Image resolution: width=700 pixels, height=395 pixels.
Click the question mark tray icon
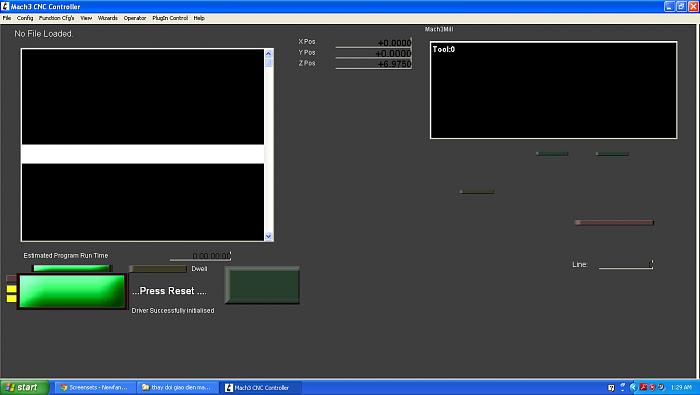point(611,387)
